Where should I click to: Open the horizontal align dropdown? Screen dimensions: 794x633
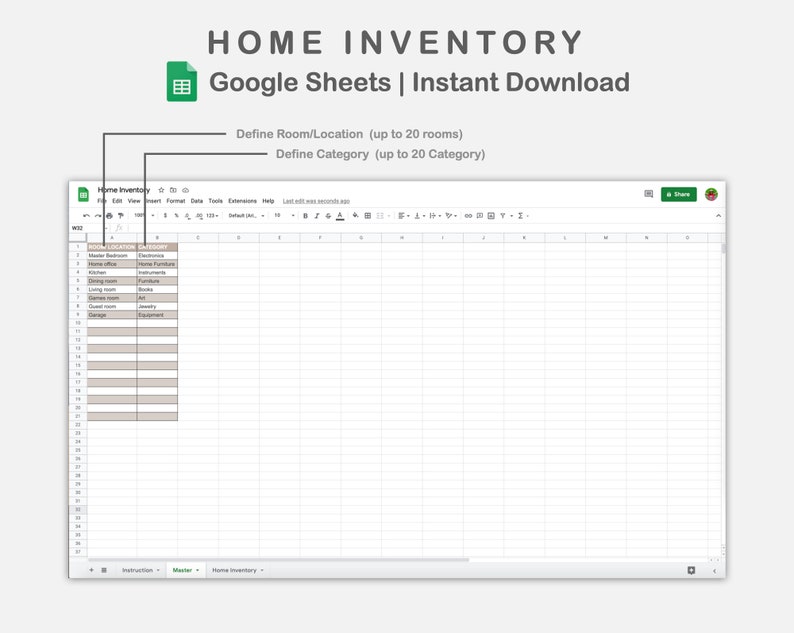404,216
